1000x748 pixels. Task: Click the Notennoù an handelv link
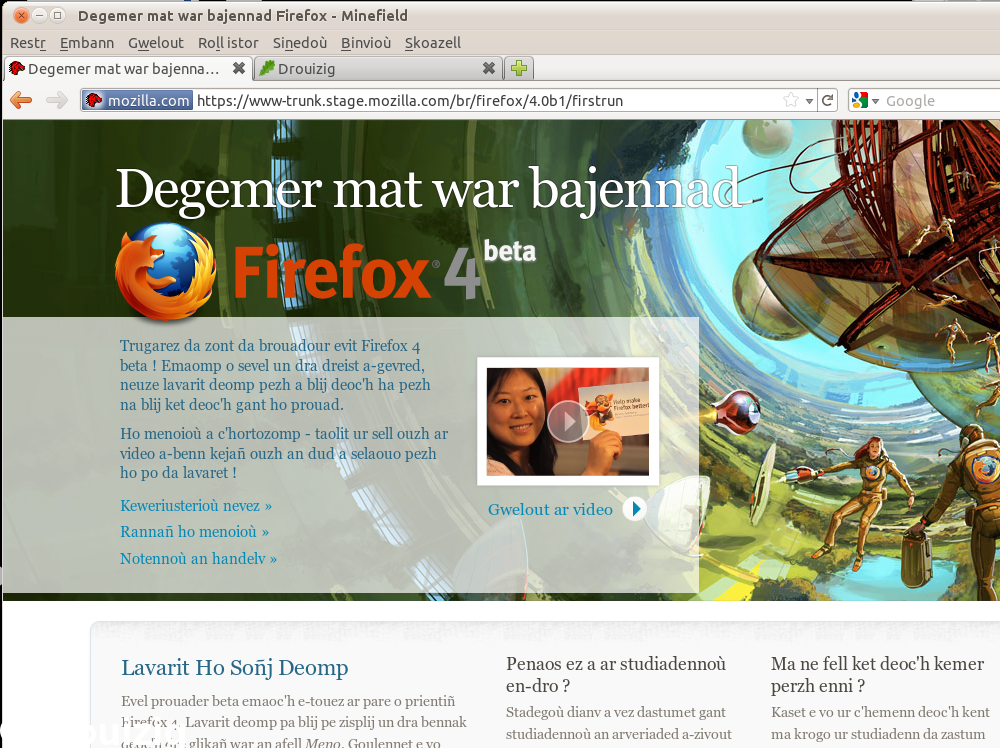click(198, 559)
